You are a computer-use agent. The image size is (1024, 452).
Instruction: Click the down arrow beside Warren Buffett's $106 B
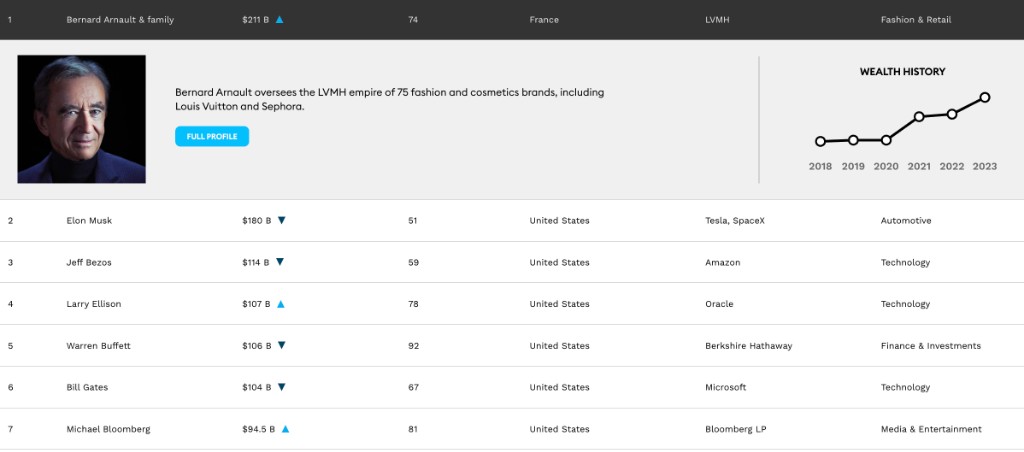pos(281,346)
